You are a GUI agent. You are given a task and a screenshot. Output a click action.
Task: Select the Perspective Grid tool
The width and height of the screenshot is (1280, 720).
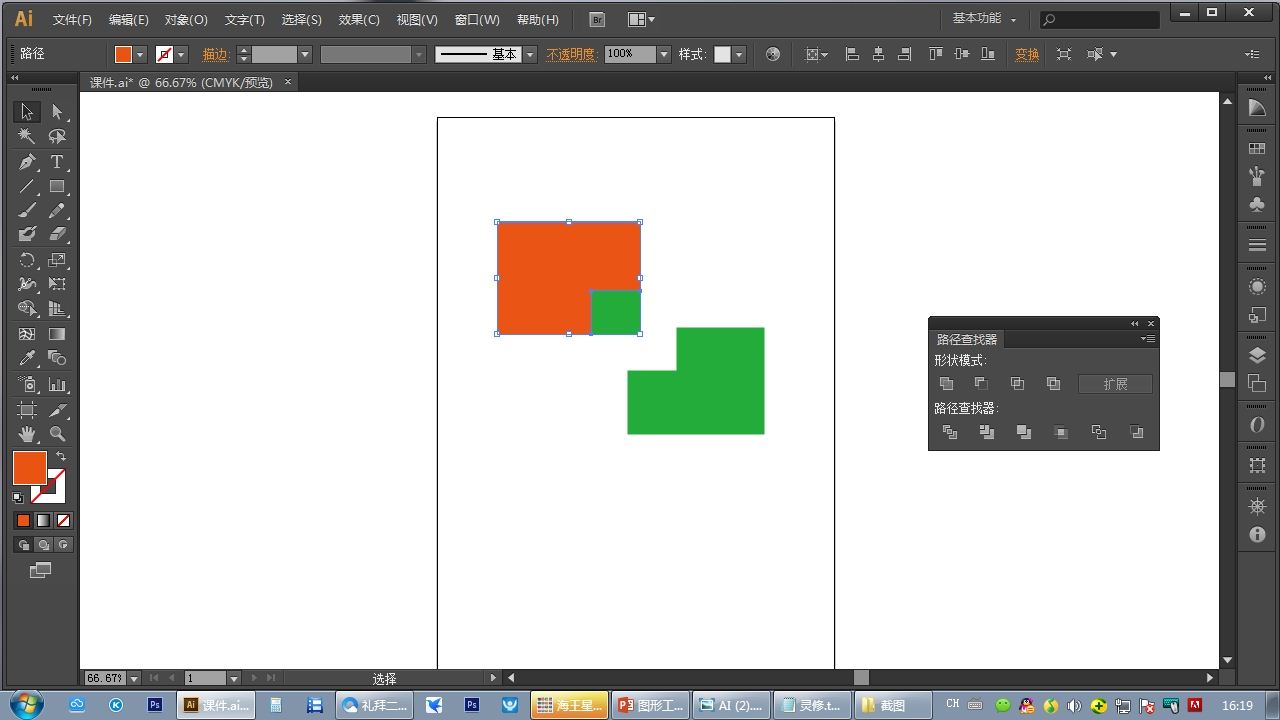[57, 309]
